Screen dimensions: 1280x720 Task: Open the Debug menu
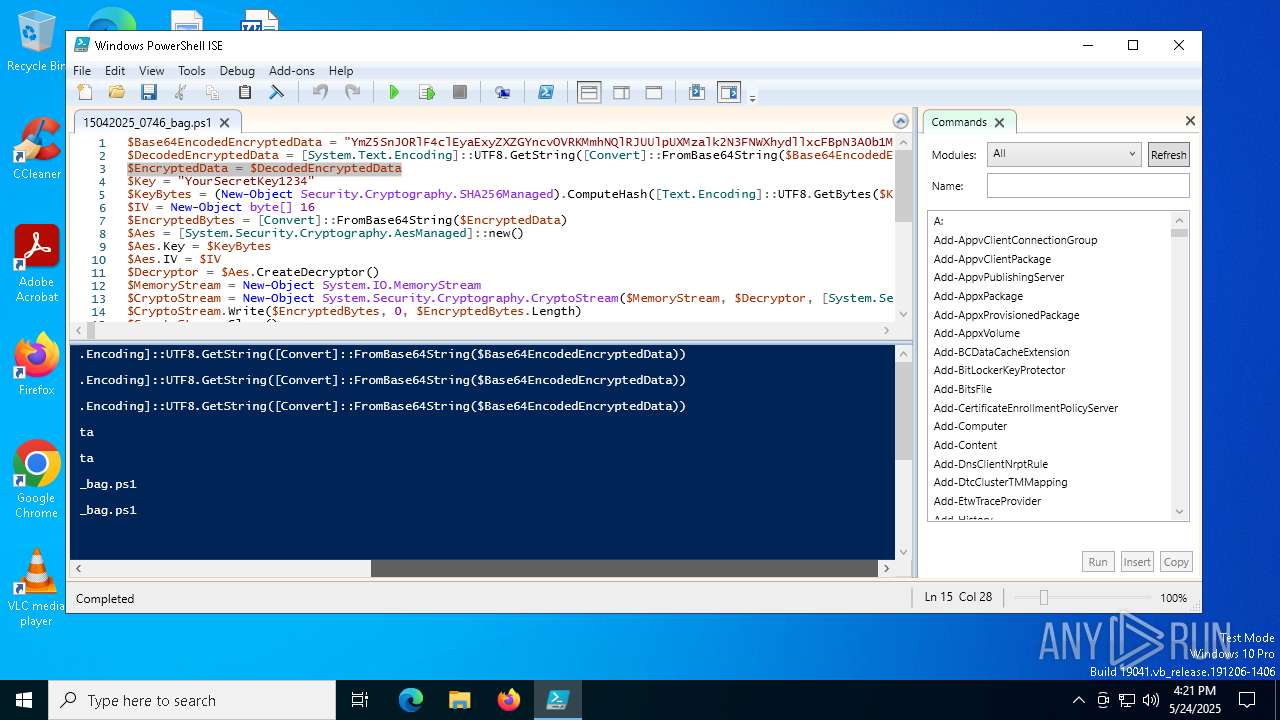pos(237,71)
